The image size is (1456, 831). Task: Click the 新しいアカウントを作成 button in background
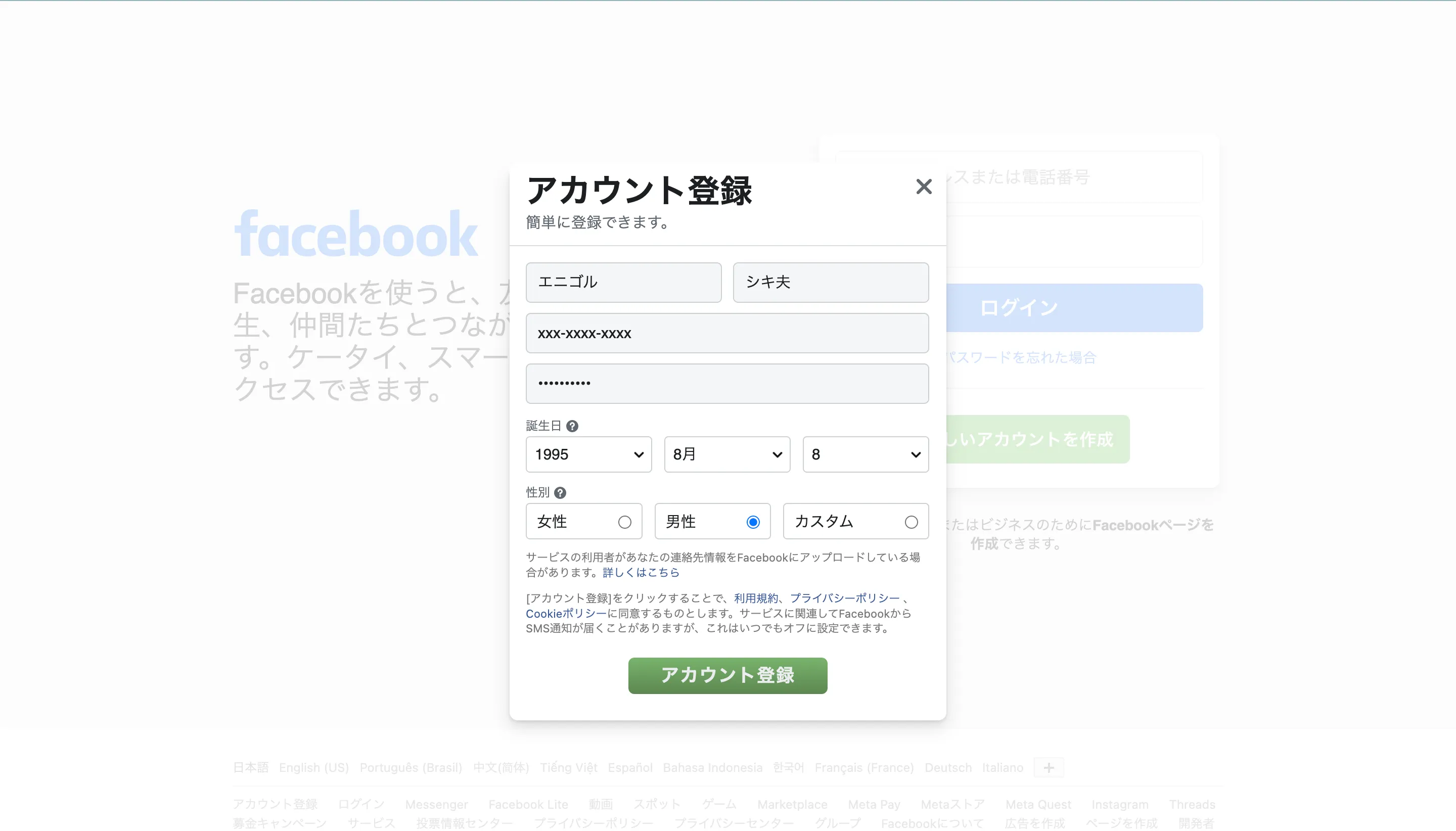(1037, 439)
